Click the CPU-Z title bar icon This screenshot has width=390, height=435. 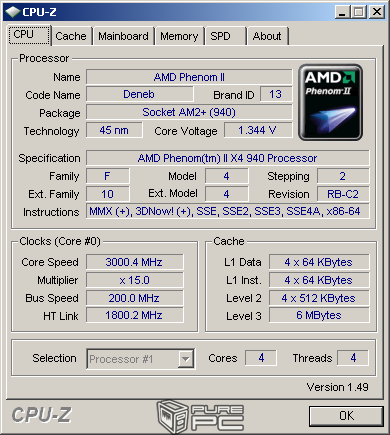point(13,12)
